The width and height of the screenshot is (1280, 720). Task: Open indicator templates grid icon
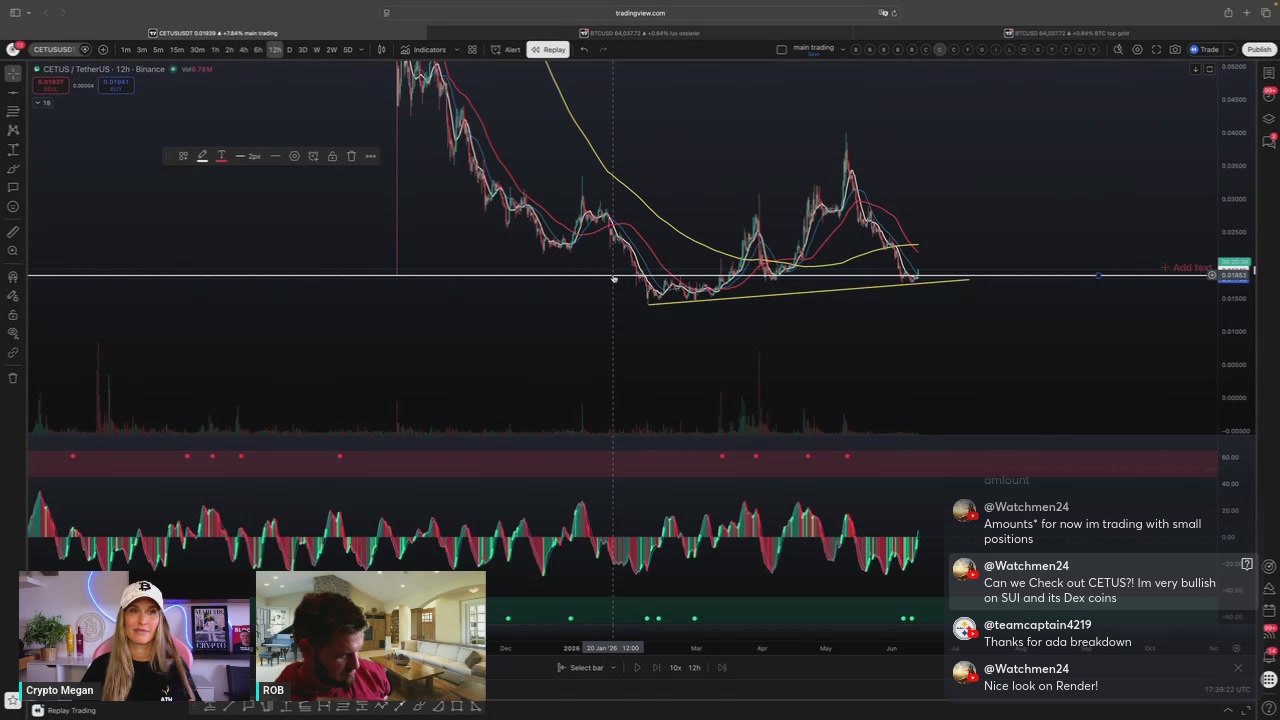pyautogui.click(x=472, y=49)
